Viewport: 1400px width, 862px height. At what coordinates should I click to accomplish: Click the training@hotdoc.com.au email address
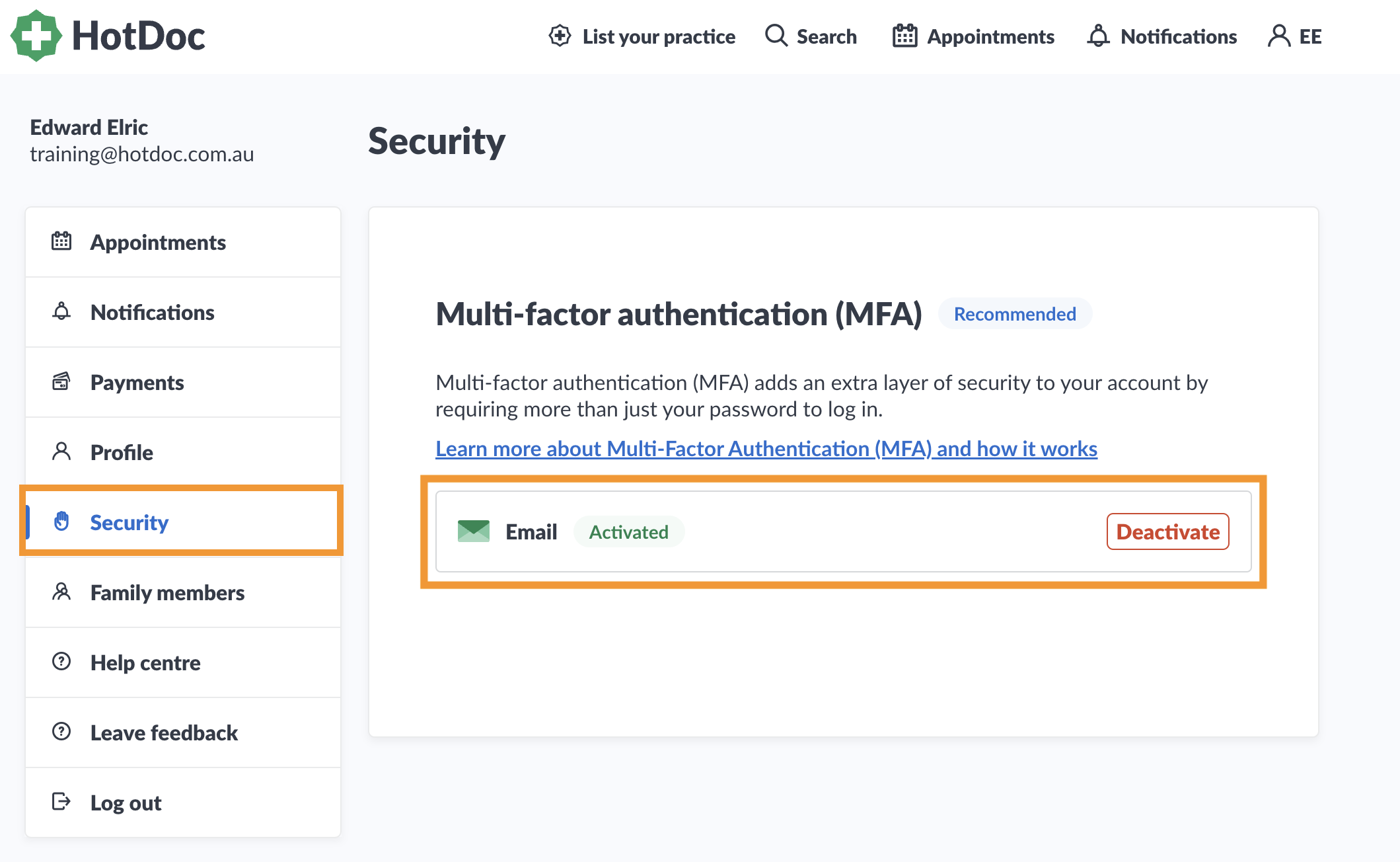[x=142, y=154]
